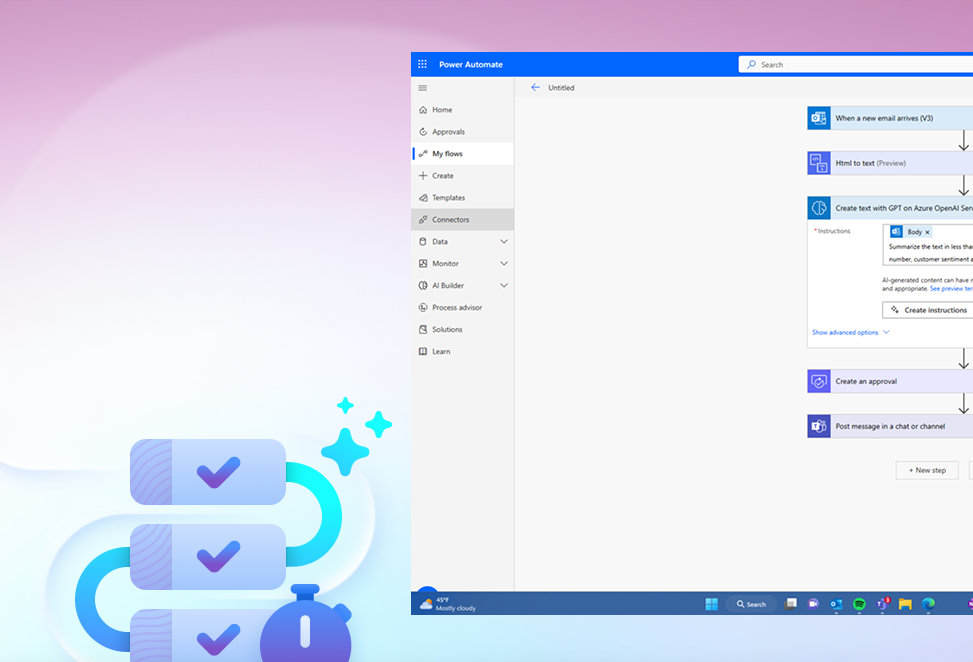Open Approvals in the navigation

pyautogui.click(x=462, y=132)
